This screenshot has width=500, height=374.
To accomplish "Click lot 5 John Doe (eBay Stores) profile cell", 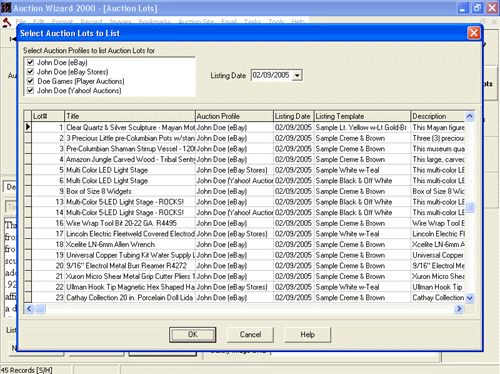I will coord(234,170).
